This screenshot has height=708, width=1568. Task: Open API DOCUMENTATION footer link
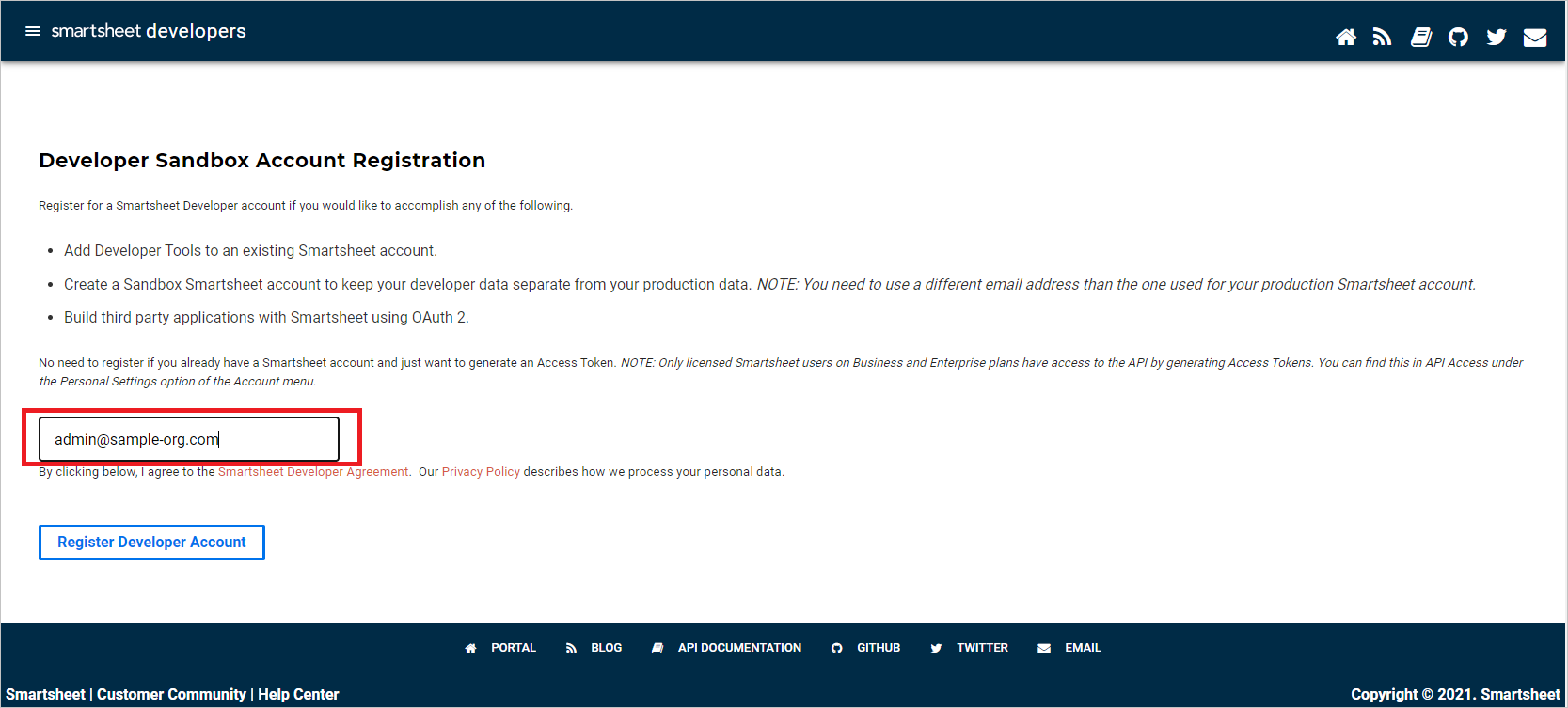[727, 648]
